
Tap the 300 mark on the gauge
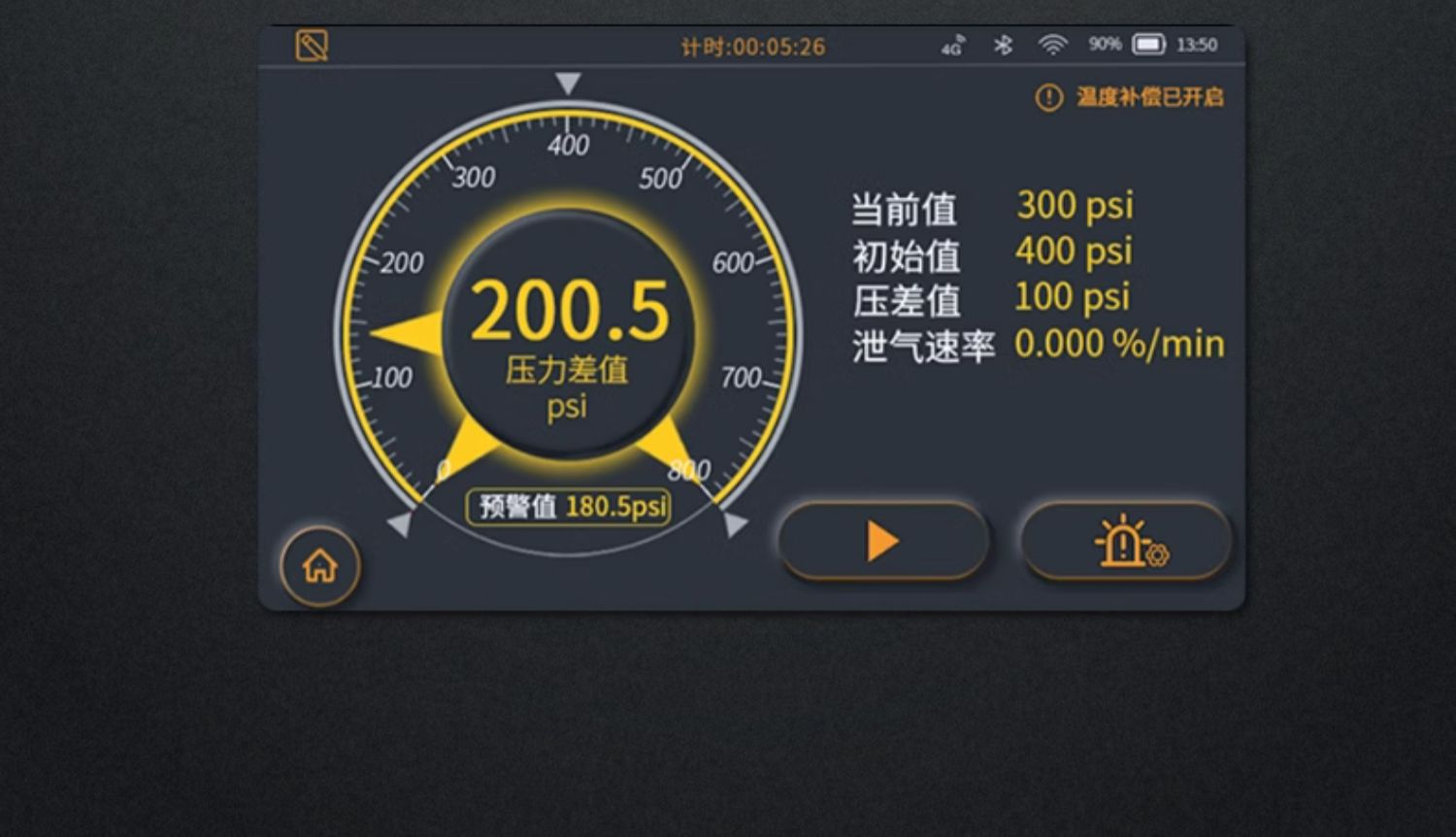click(x=474, y=178)
